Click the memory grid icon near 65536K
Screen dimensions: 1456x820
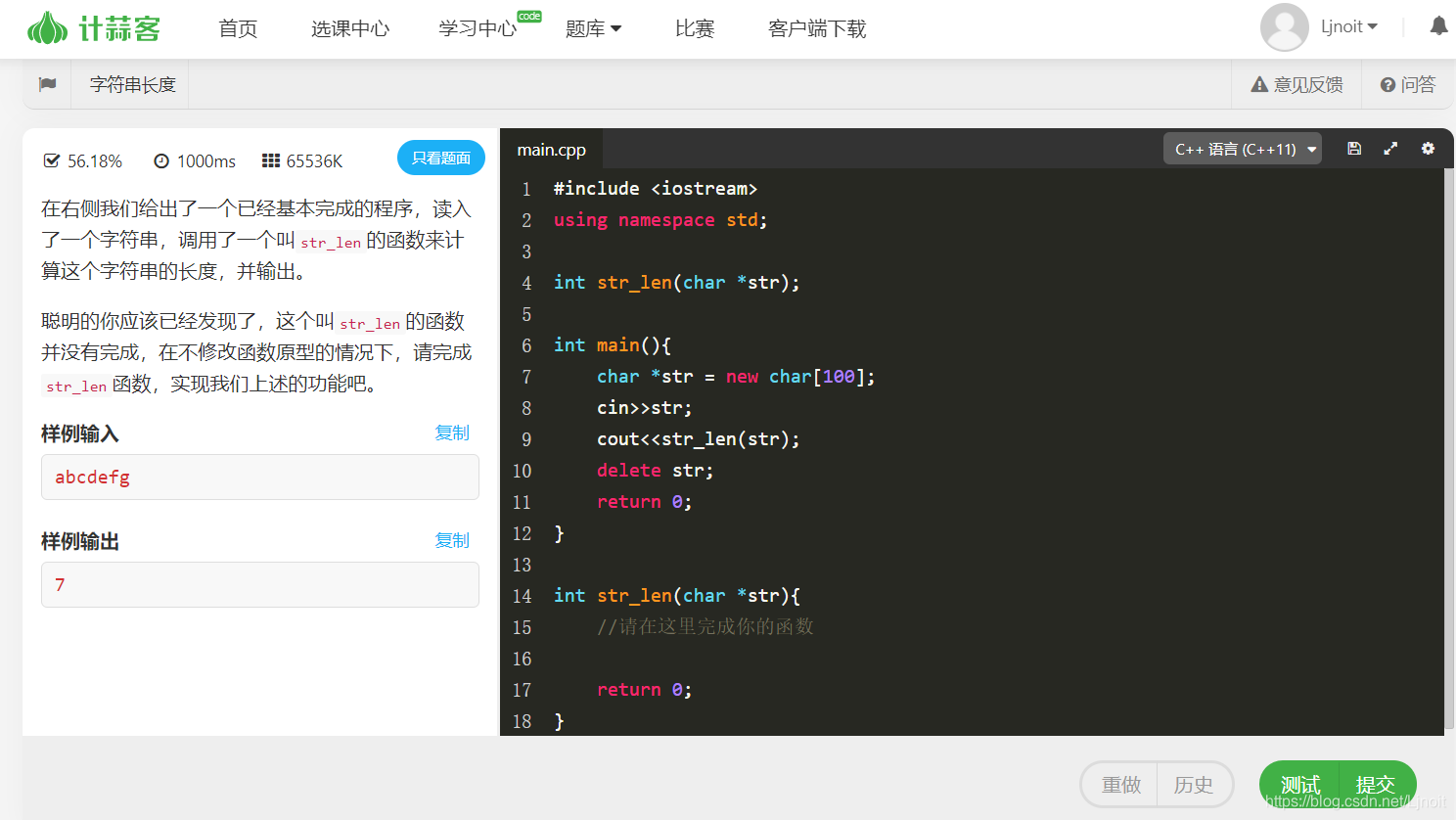click(x=269, y=159)
